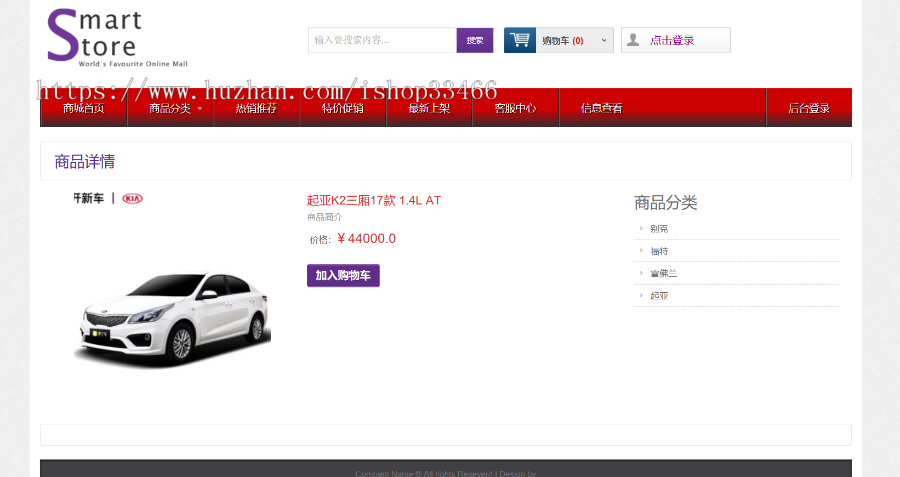Screen dimensions: 900x477
Task: Expand the 购物车 dropdown arrow
Action: tap(604, 40)
